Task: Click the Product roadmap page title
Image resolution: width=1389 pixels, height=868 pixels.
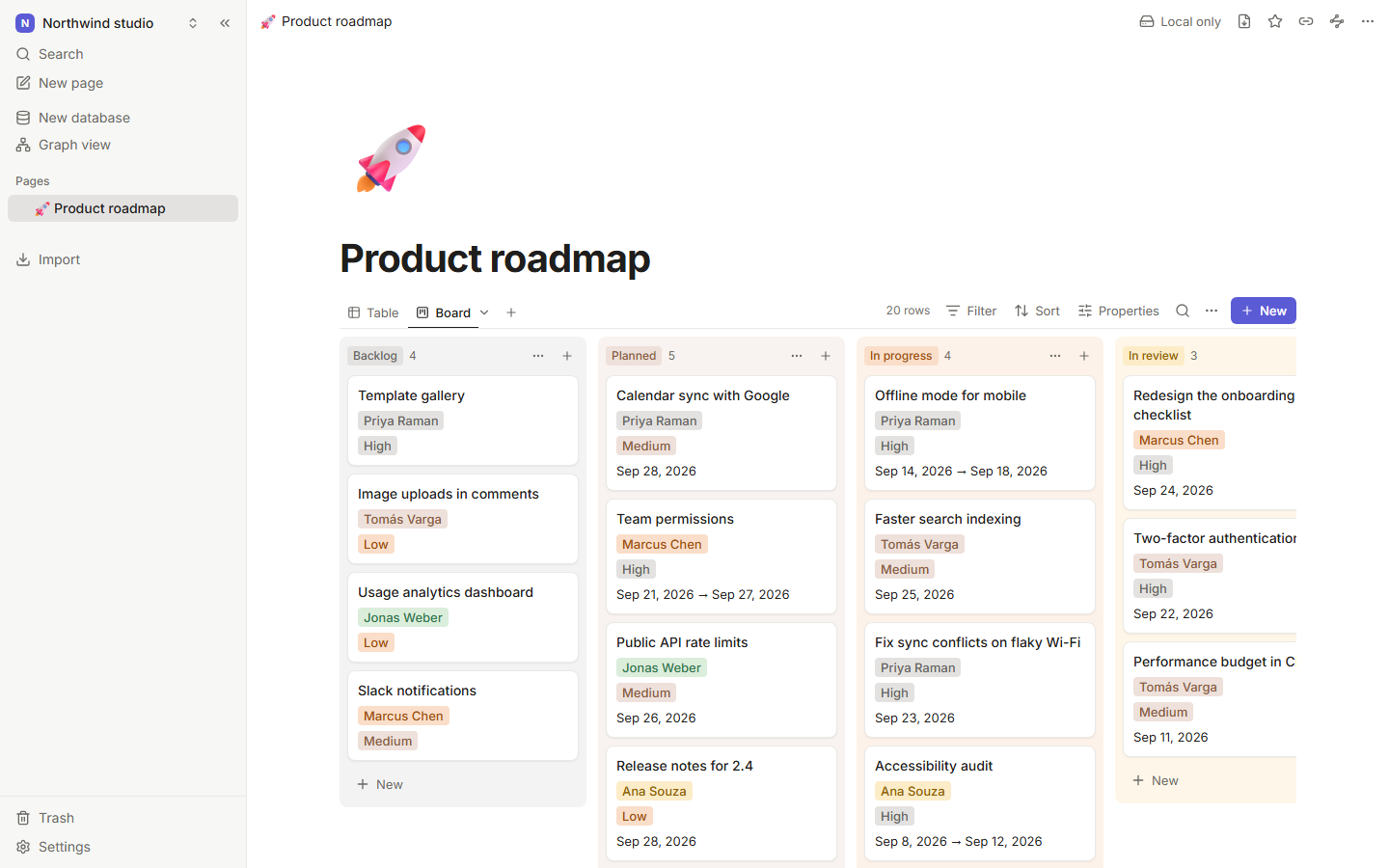Action: pyautogui.click(x=495, y=258)
